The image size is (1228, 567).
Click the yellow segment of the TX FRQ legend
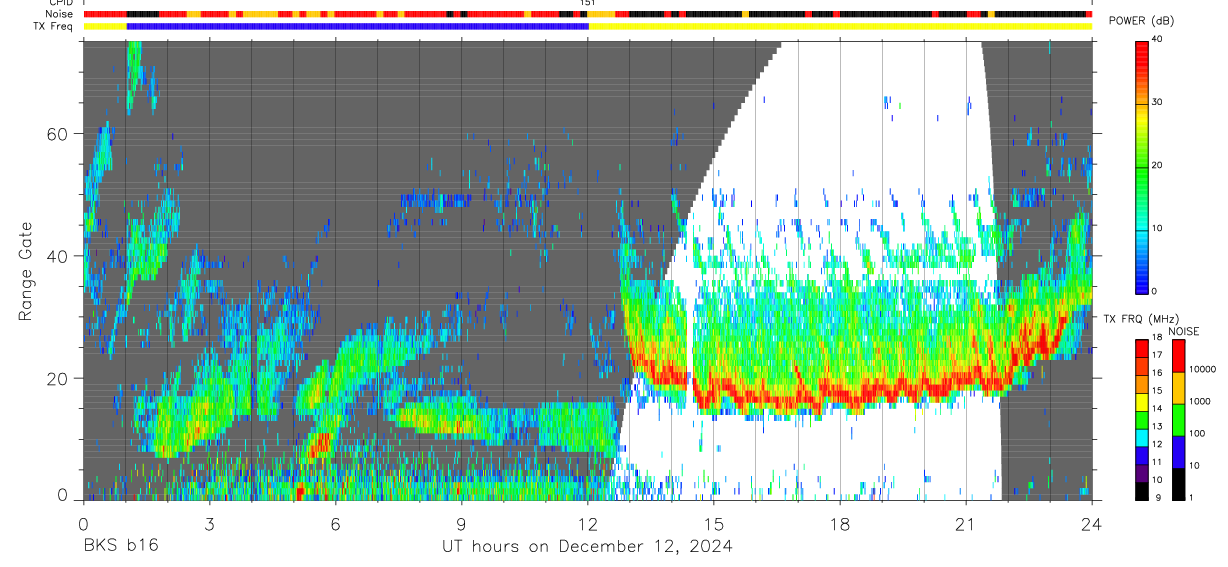click(x=1141, y=401)
